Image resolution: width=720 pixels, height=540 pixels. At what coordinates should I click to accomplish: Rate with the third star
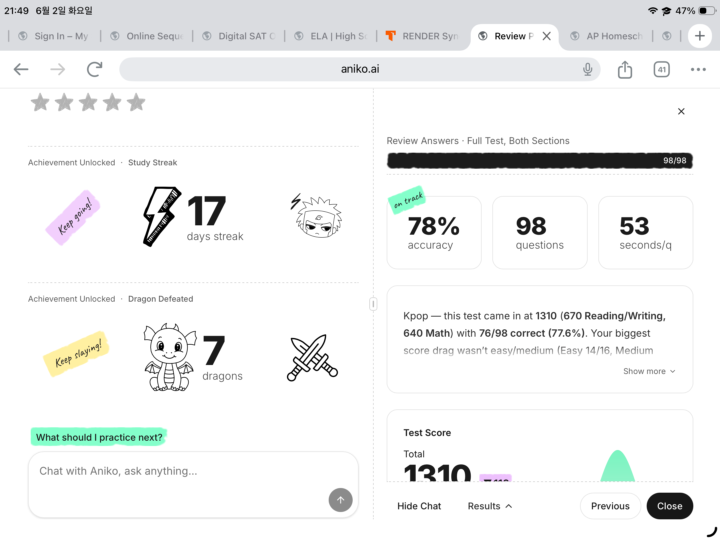[88, 102]
